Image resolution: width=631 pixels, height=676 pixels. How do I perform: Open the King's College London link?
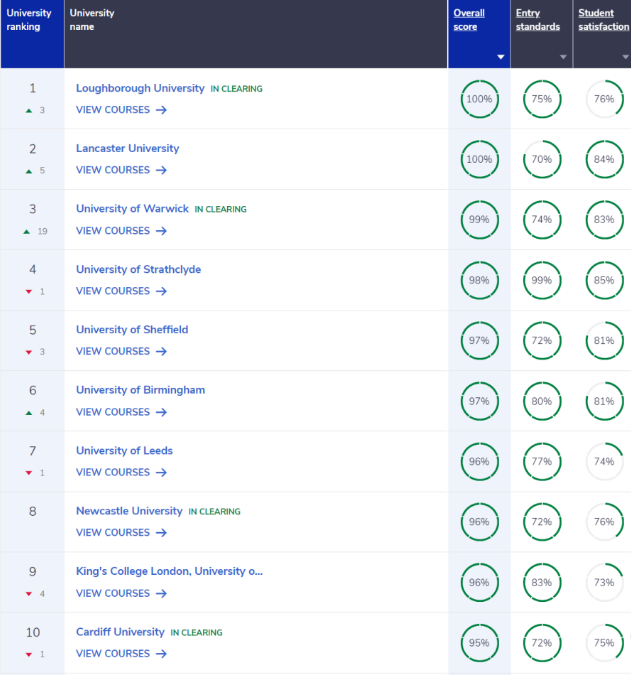[x=168, y=571]
